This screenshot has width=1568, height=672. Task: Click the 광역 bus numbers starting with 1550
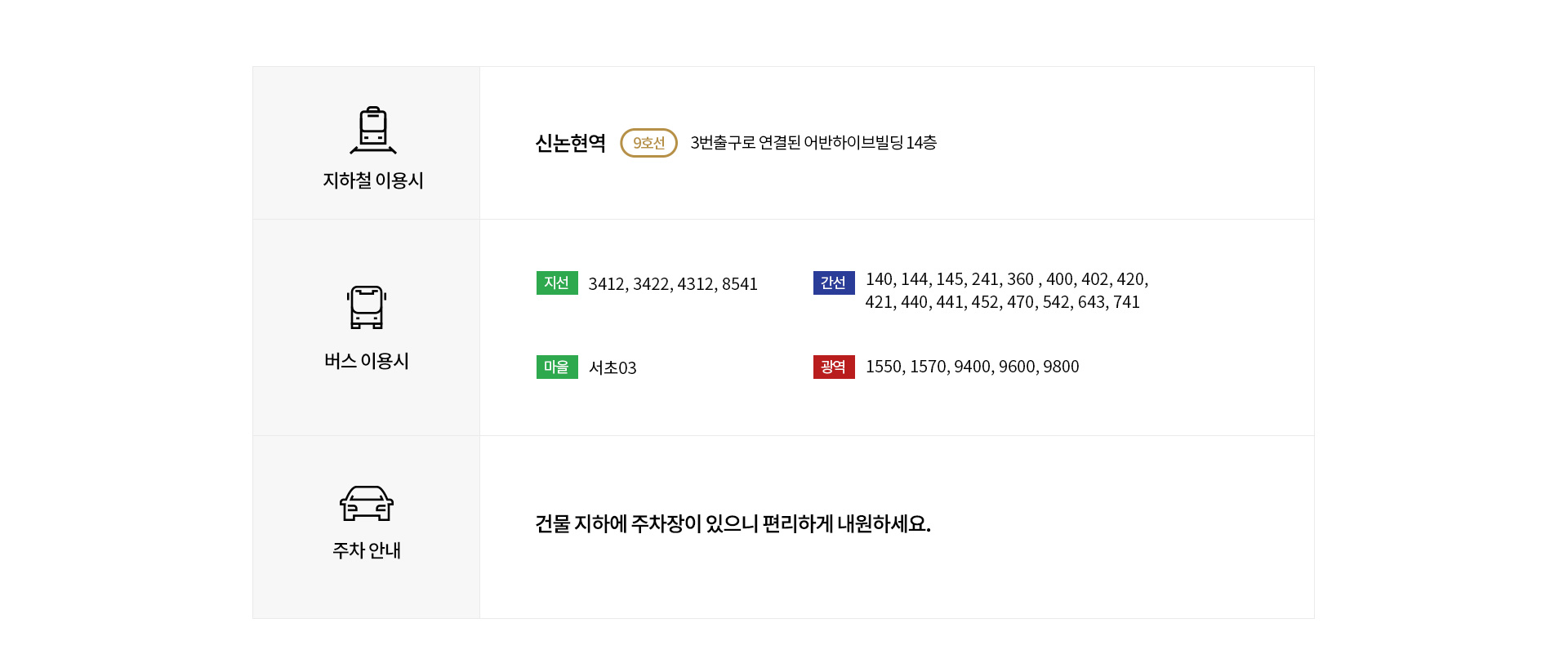tap(973, 367)
